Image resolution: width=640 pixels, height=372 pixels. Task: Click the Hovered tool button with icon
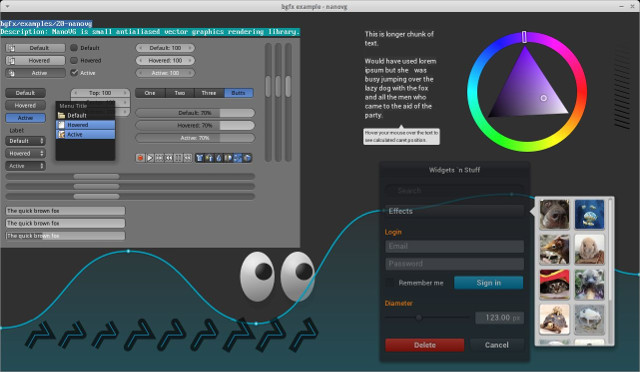click(x=36, y=60)
